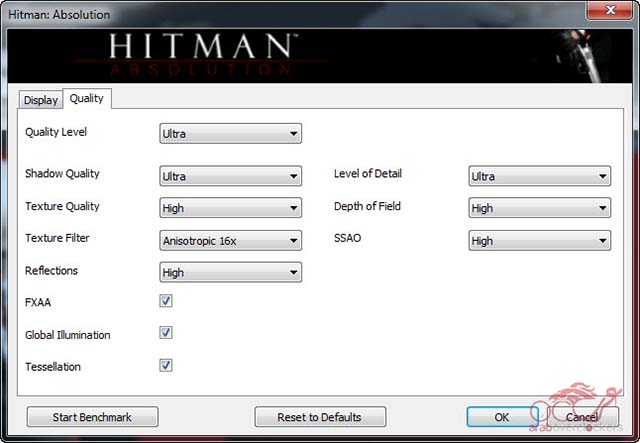Confirm settings with the OK button
Screen dimensions: 640x443
coord(502,417)
